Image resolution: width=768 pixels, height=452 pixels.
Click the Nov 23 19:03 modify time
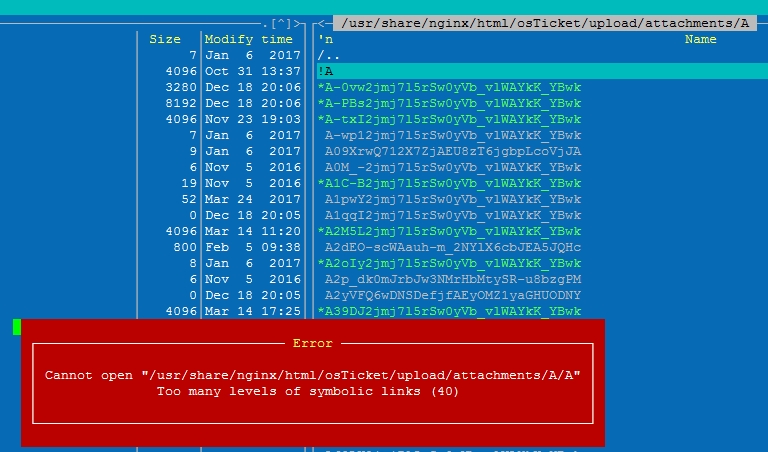[x=253, y=119]
